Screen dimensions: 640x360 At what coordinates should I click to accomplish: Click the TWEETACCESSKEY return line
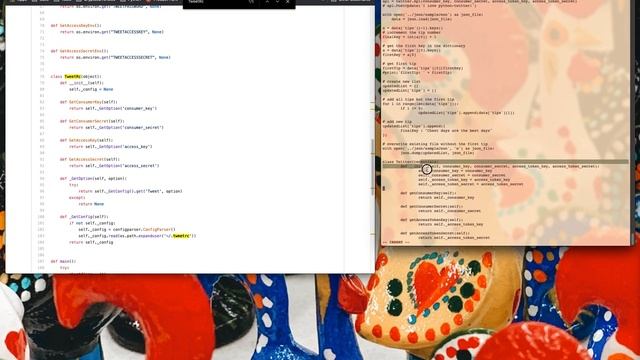tap(111, 32)
